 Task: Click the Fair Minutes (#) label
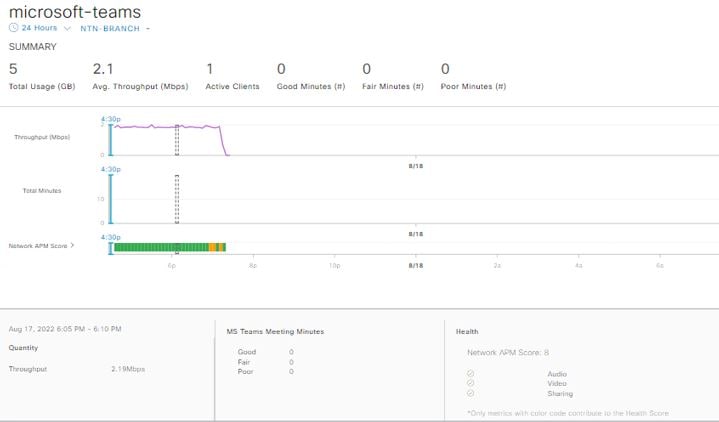tap(393, 86)
